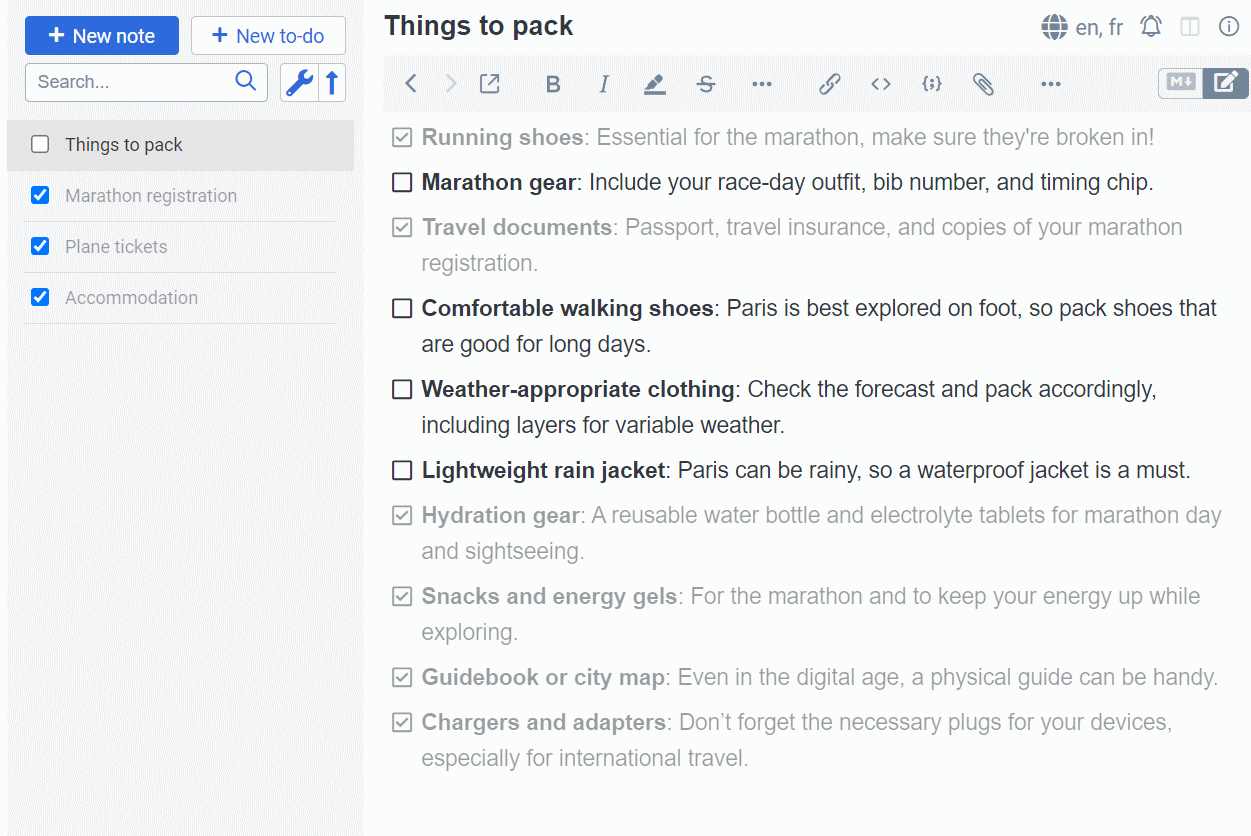Reverse sort order arrow
Screen dimensions: 1251x836
[332, 82]
